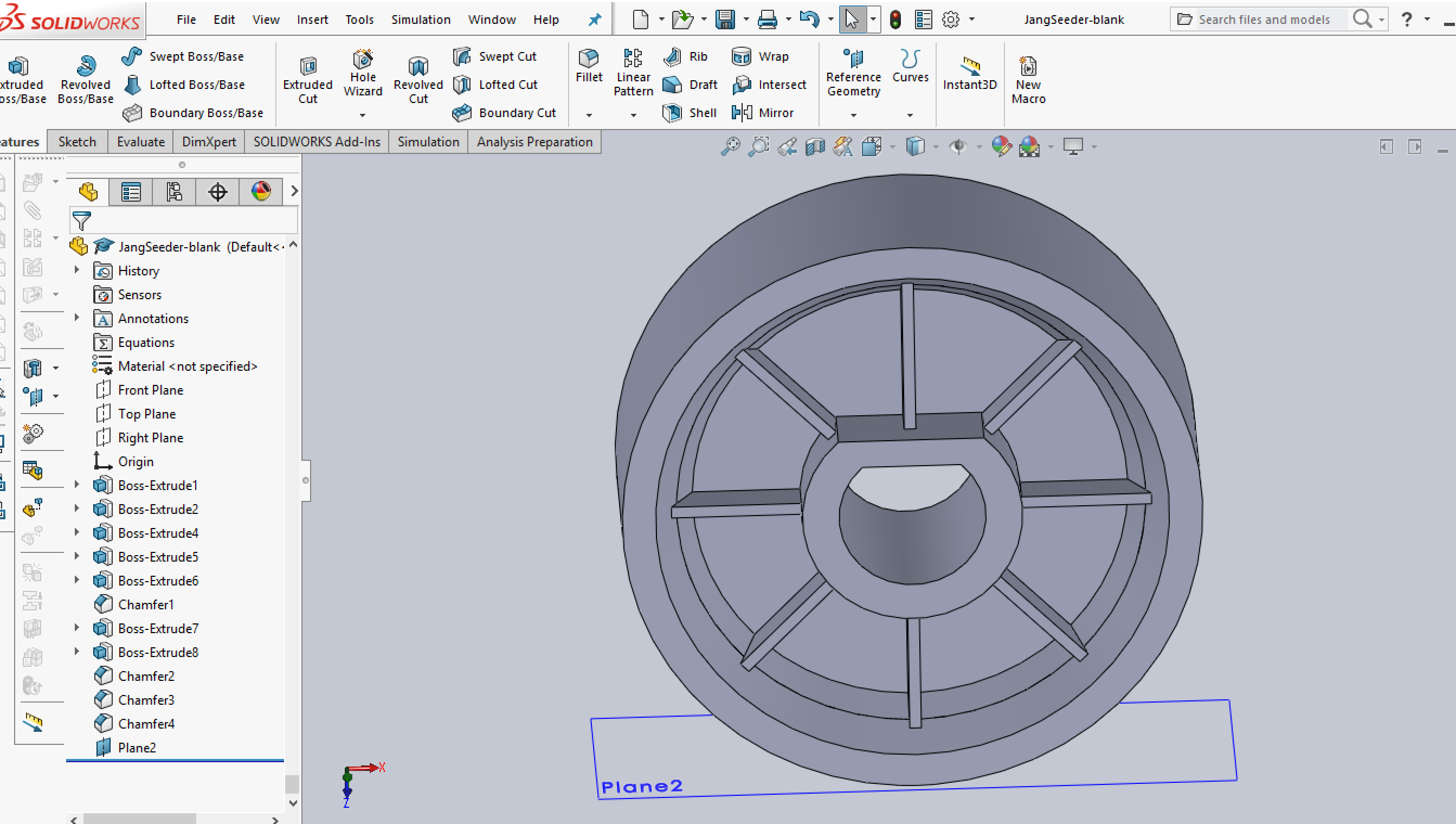
Task: Switch to the Sketch tab
Action: click(x=77, y=141)
